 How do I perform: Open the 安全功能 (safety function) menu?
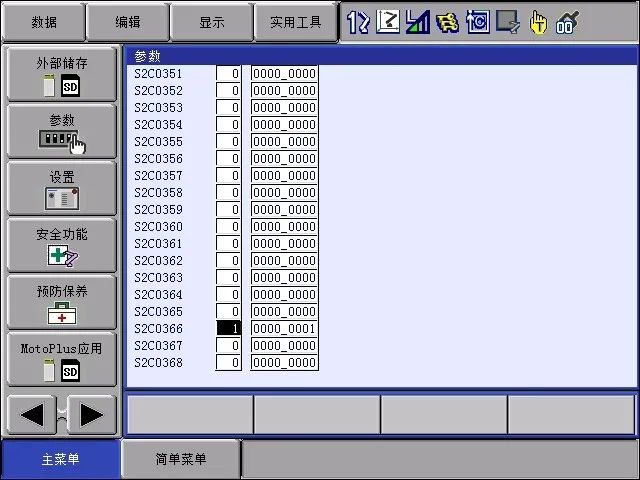(62, 245)
